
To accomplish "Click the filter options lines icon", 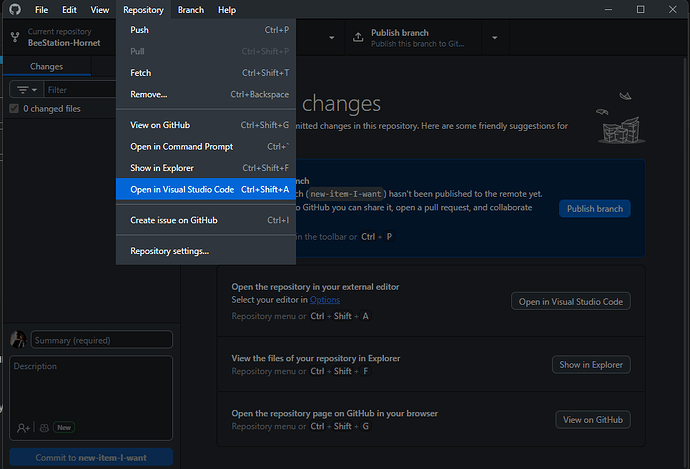I will coord(26,90).
